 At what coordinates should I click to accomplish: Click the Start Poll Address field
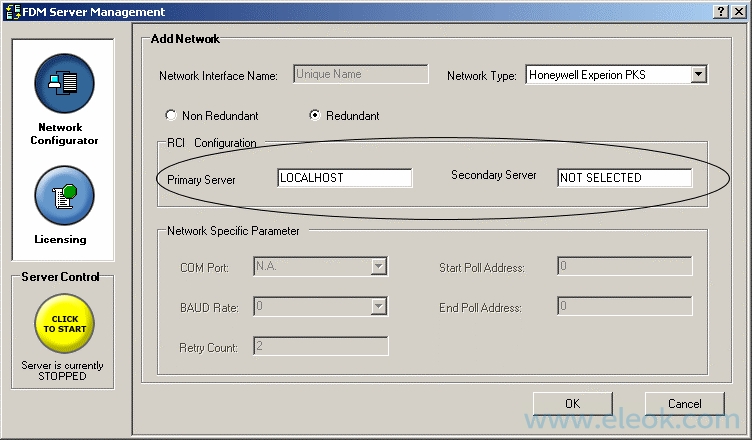[624, 266]
